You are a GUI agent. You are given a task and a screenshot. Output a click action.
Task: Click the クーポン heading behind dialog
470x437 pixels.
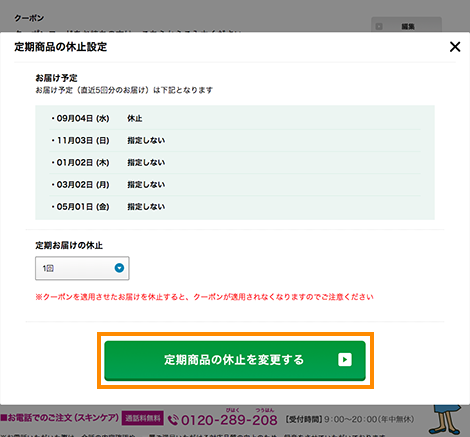29,18
